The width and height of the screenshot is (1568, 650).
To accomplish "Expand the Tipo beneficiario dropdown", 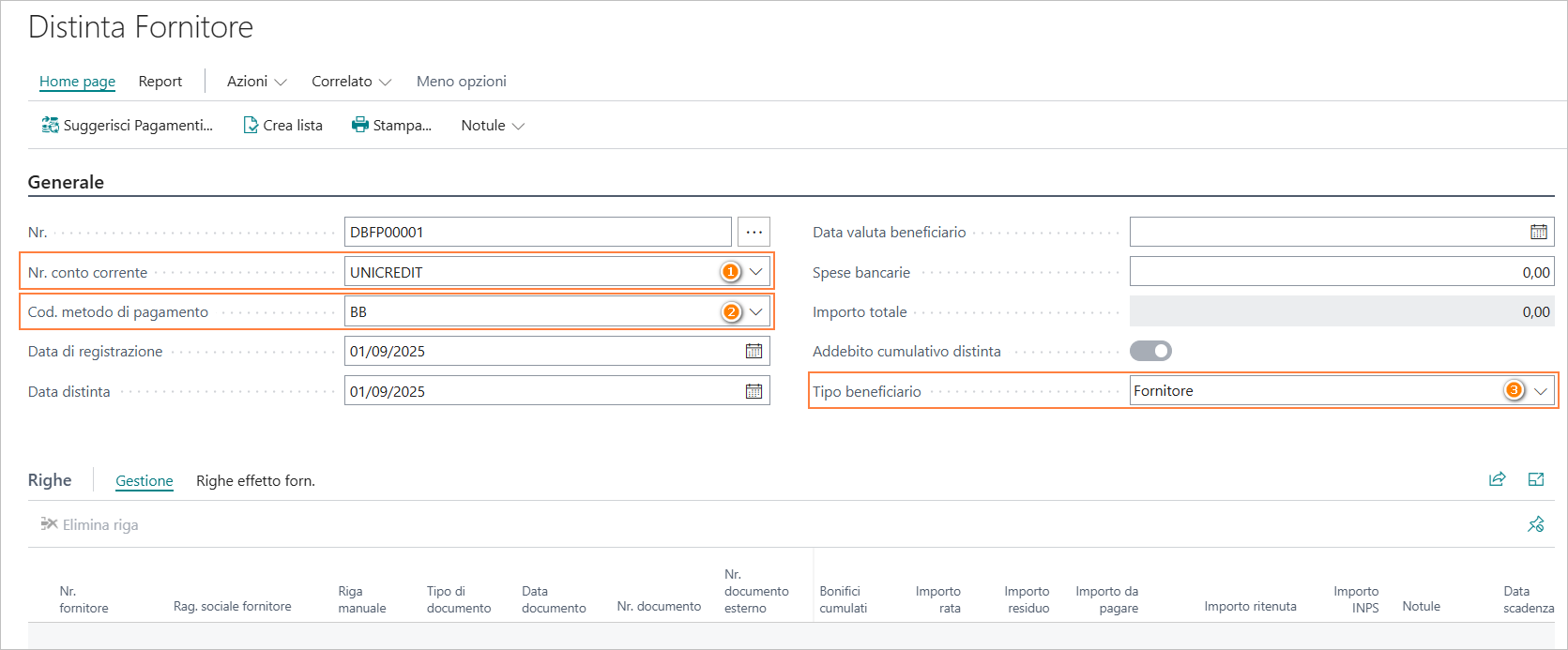I will pyautogui.click(x=1541, y=391).
